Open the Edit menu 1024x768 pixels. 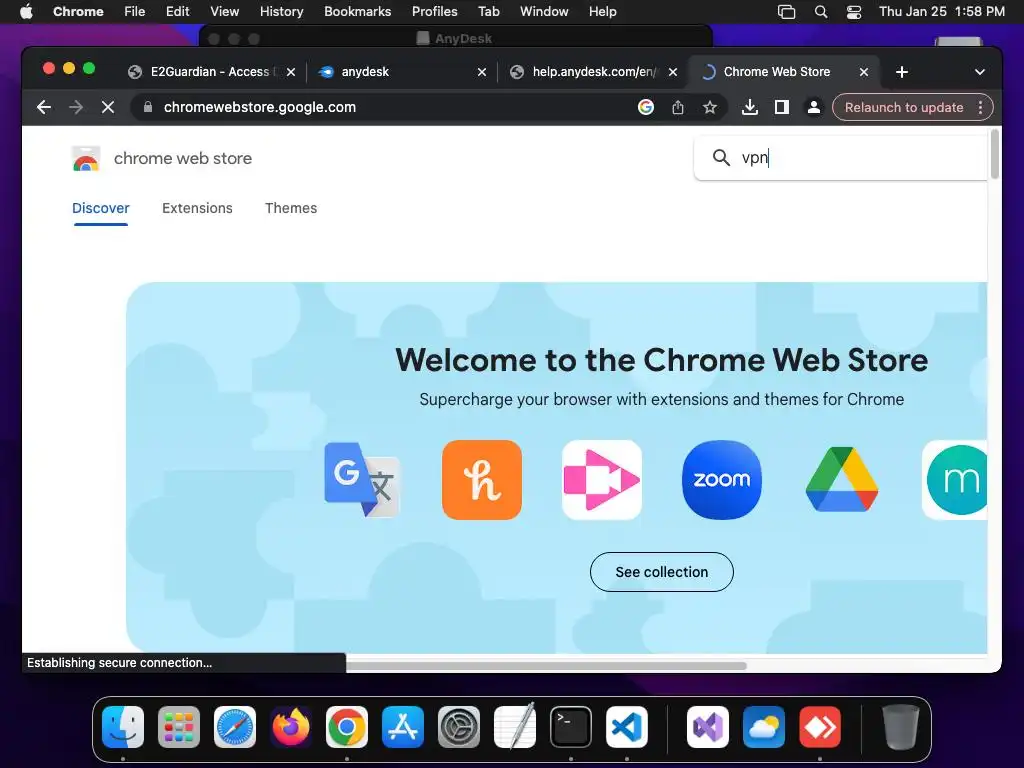178,11
